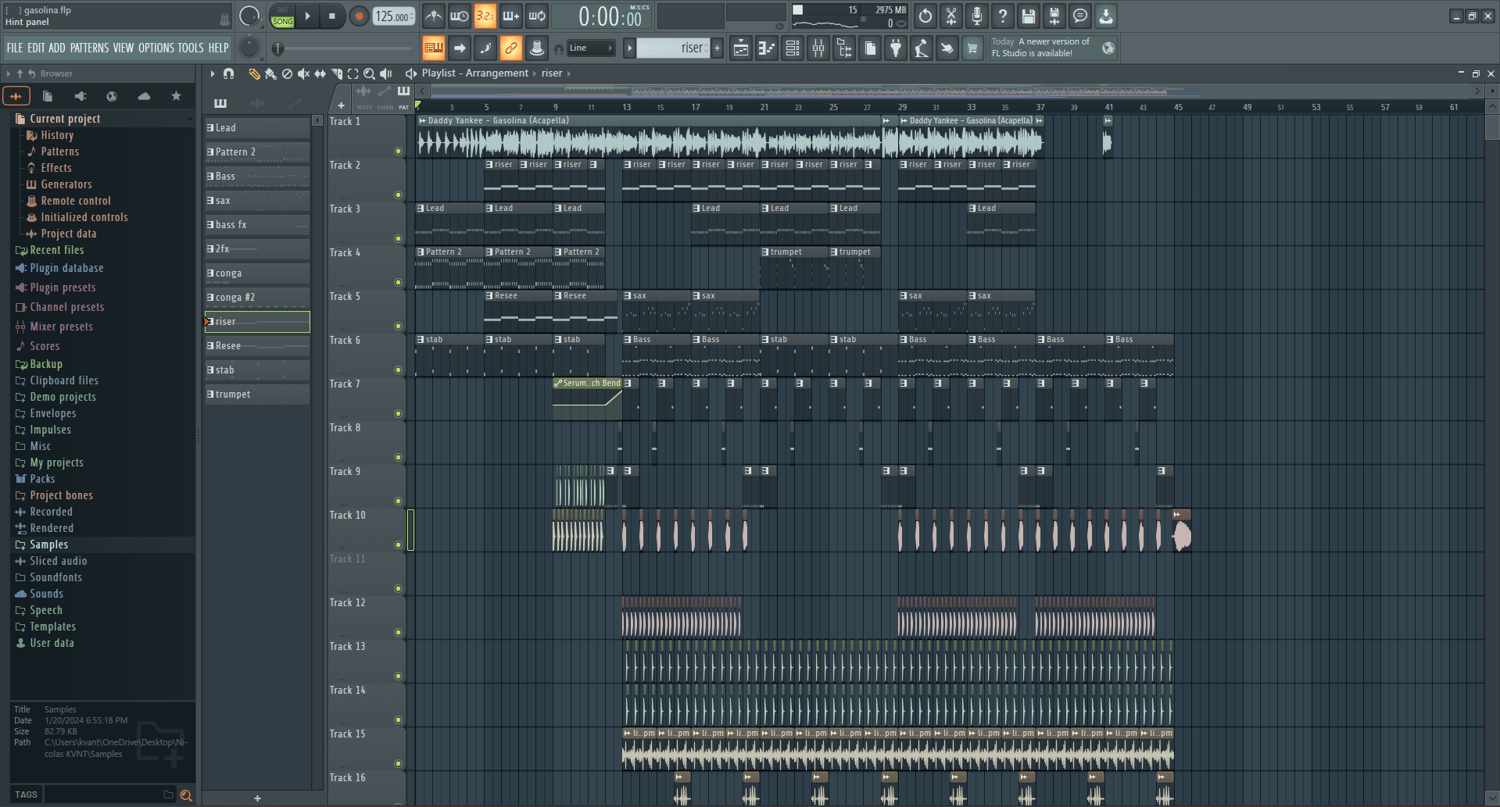Open the shop cart icon

(972, 47)
